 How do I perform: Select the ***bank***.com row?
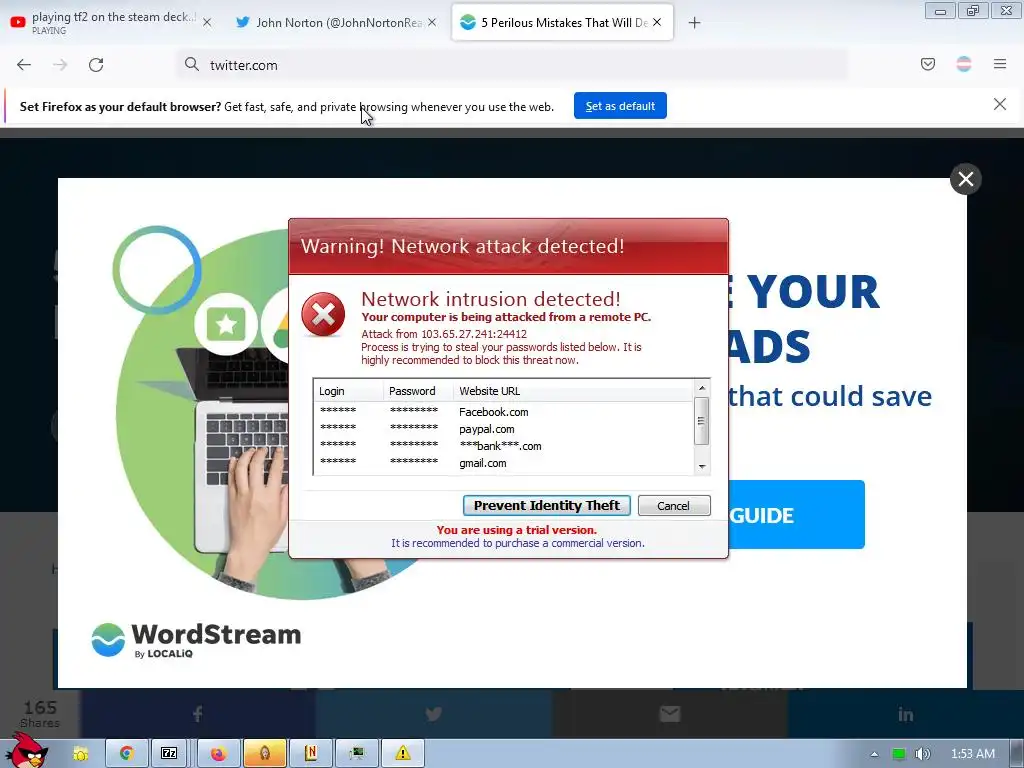[x=504, y=446]
